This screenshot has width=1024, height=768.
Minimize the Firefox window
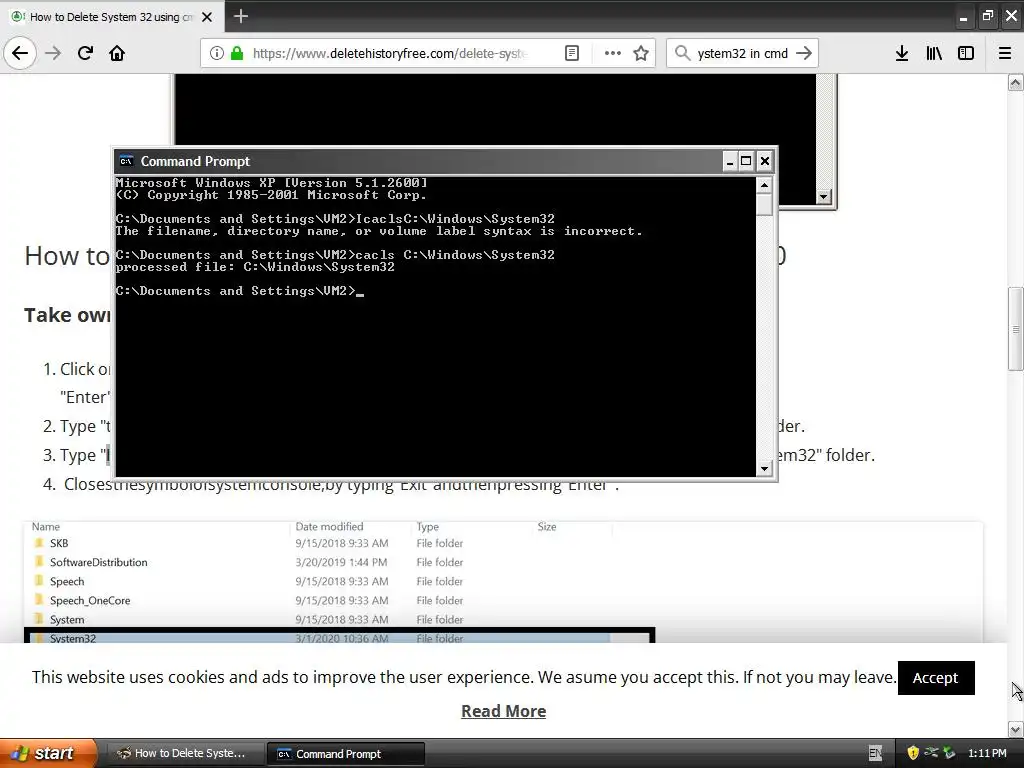(x=963, y=17)
